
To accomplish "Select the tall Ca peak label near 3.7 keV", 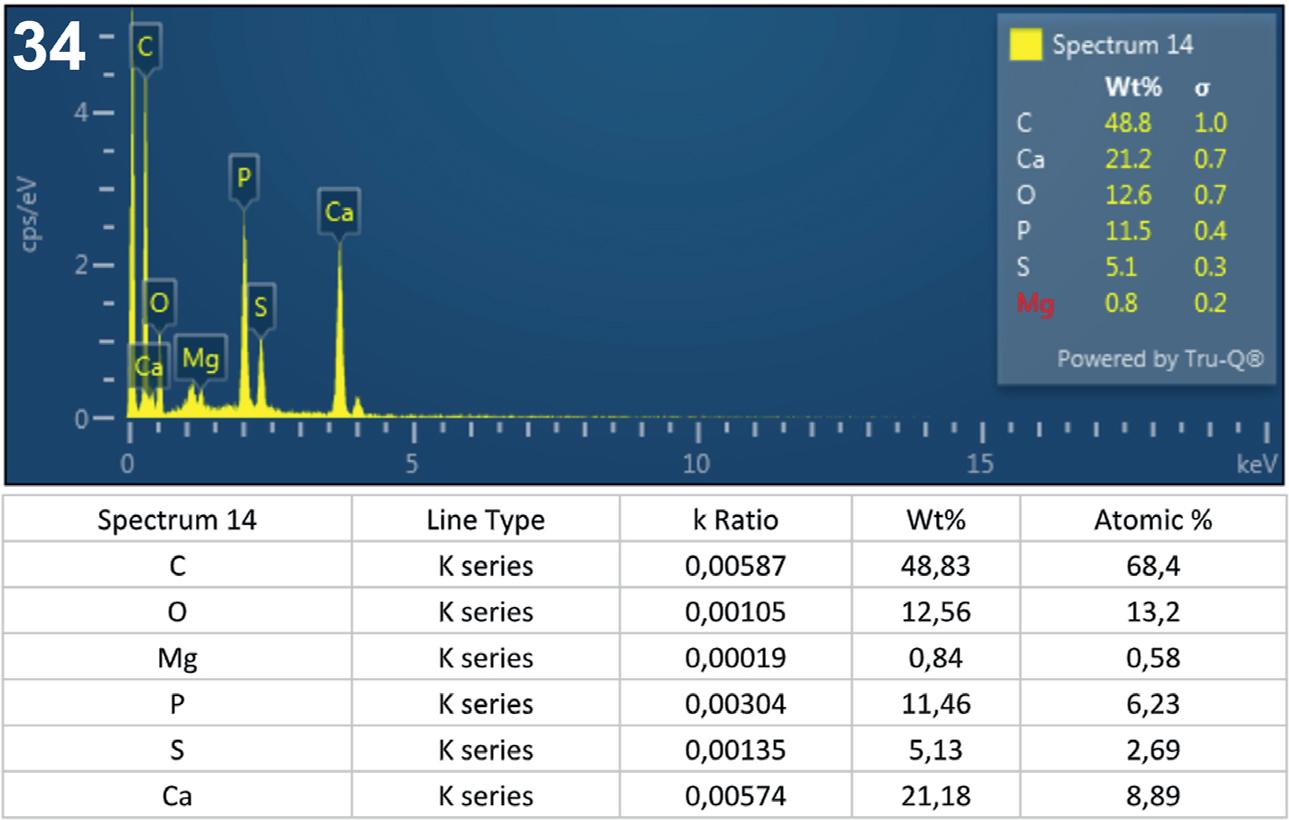I will click(339, 213).
